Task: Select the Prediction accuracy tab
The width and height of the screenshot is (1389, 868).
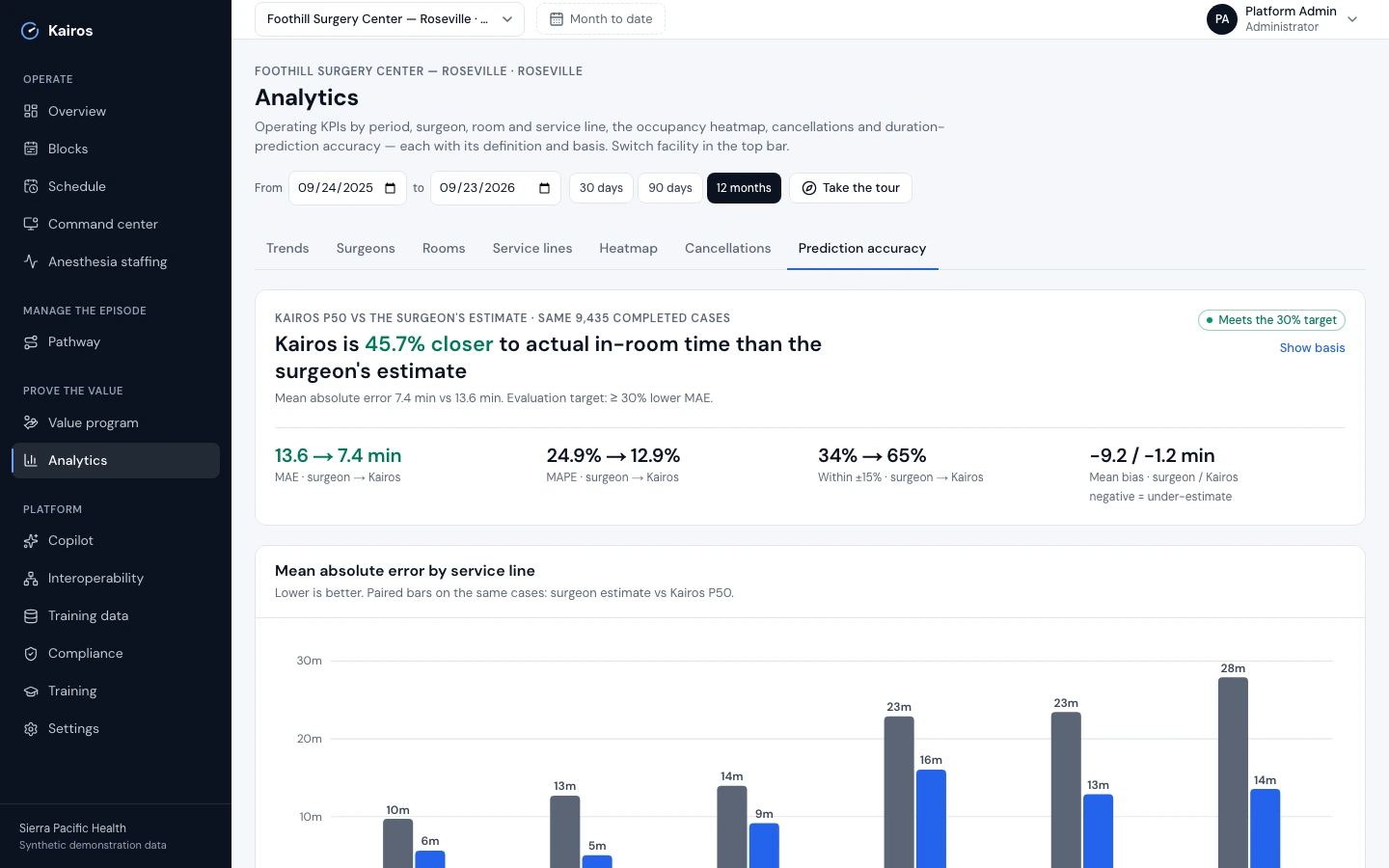Action: [862, 248]
